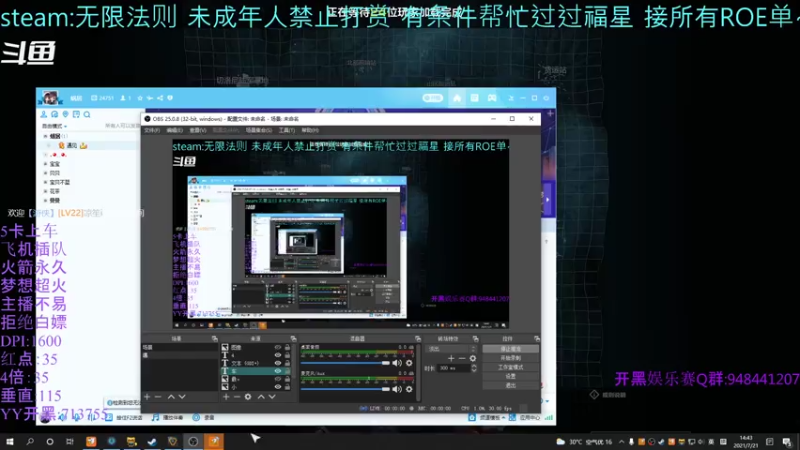Screen dimensions: 800x450
Task: Click the transition duration stepper arrows
Action: [474, 368]
